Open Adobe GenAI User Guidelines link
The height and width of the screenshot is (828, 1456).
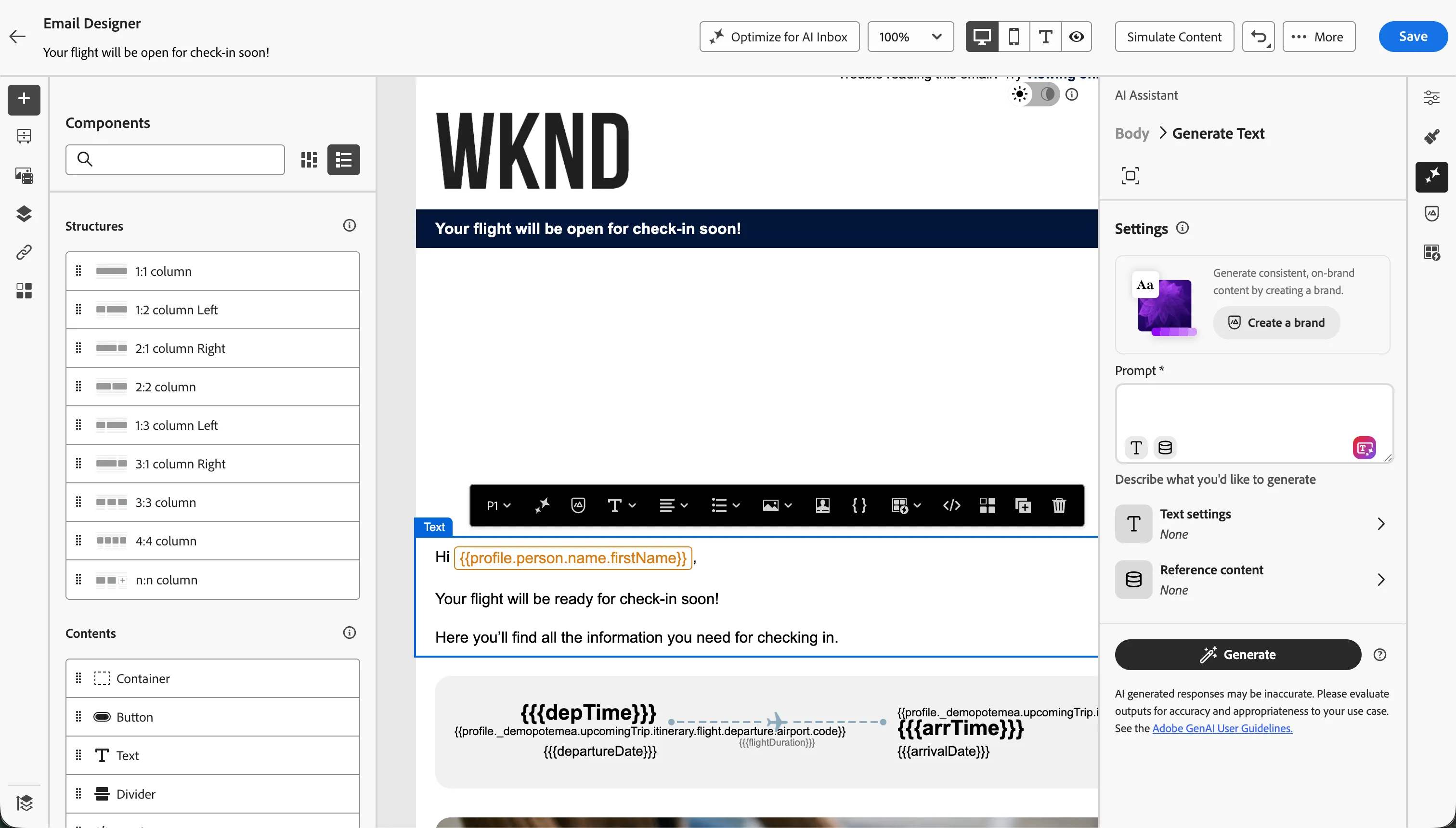click(1222, 728)
